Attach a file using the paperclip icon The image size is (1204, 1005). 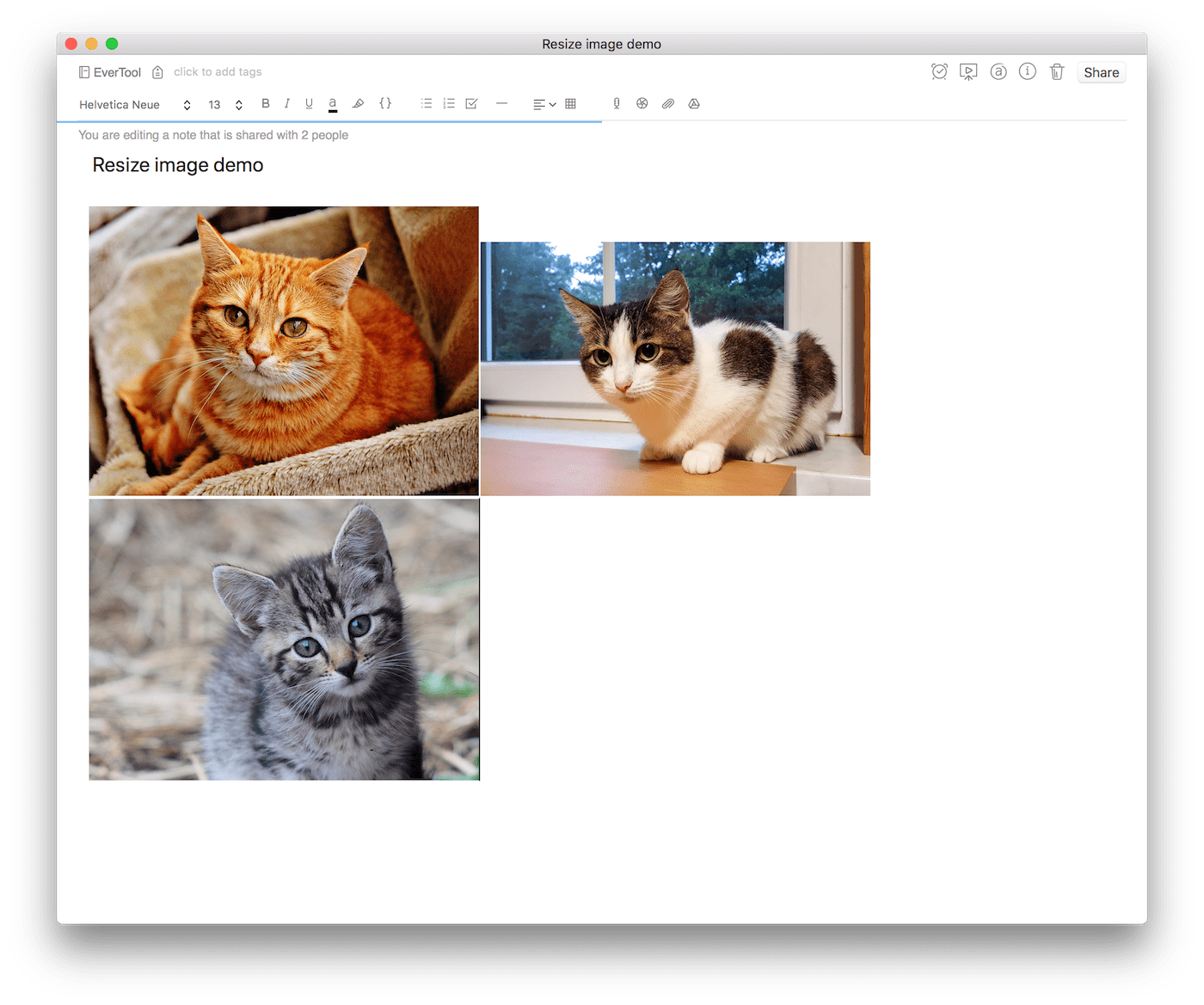tap(667, 103)
